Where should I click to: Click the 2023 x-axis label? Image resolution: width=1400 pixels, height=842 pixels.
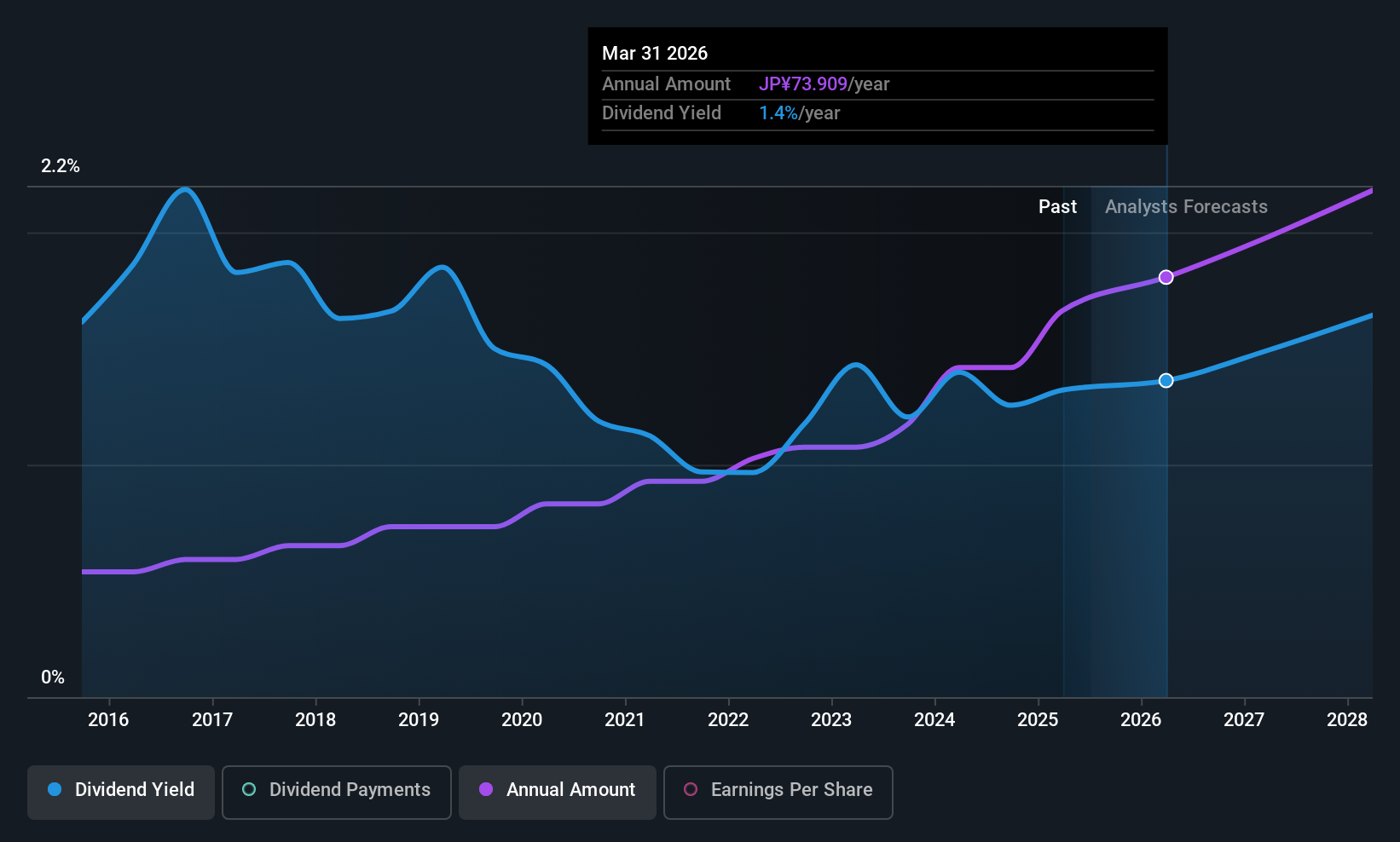point(831,719)
